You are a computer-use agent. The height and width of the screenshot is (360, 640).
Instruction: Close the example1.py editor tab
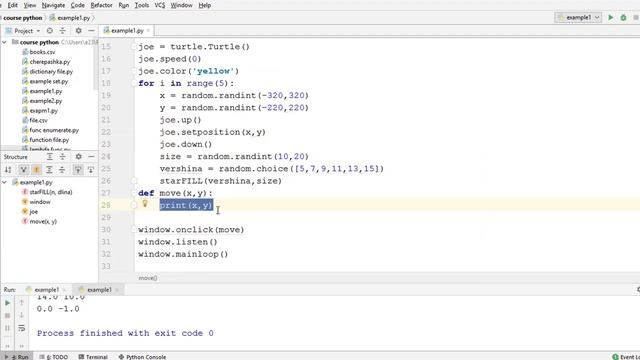(x=148, y=31)
